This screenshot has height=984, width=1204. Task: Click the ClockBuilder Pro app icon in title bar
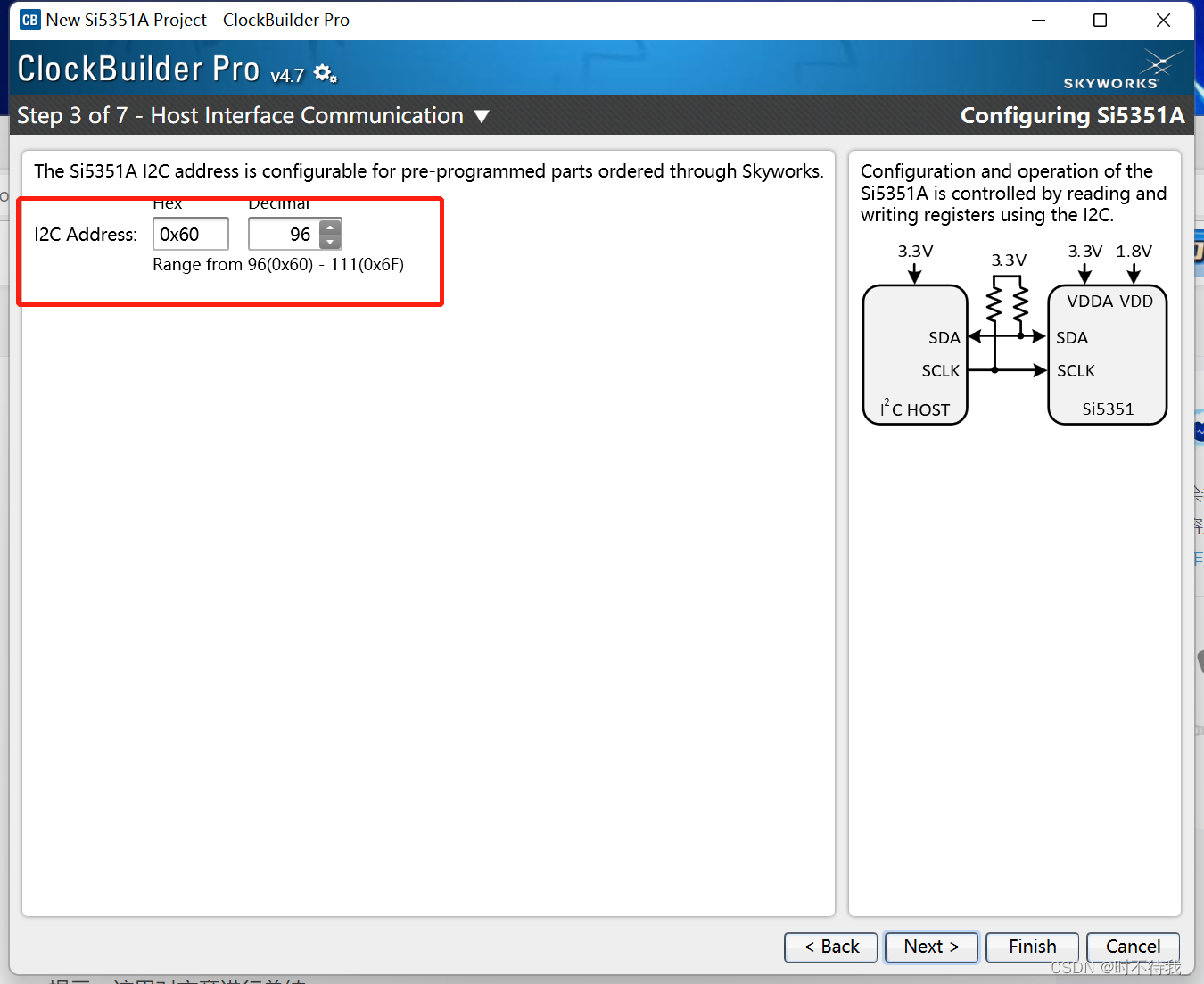click(29, 20)
